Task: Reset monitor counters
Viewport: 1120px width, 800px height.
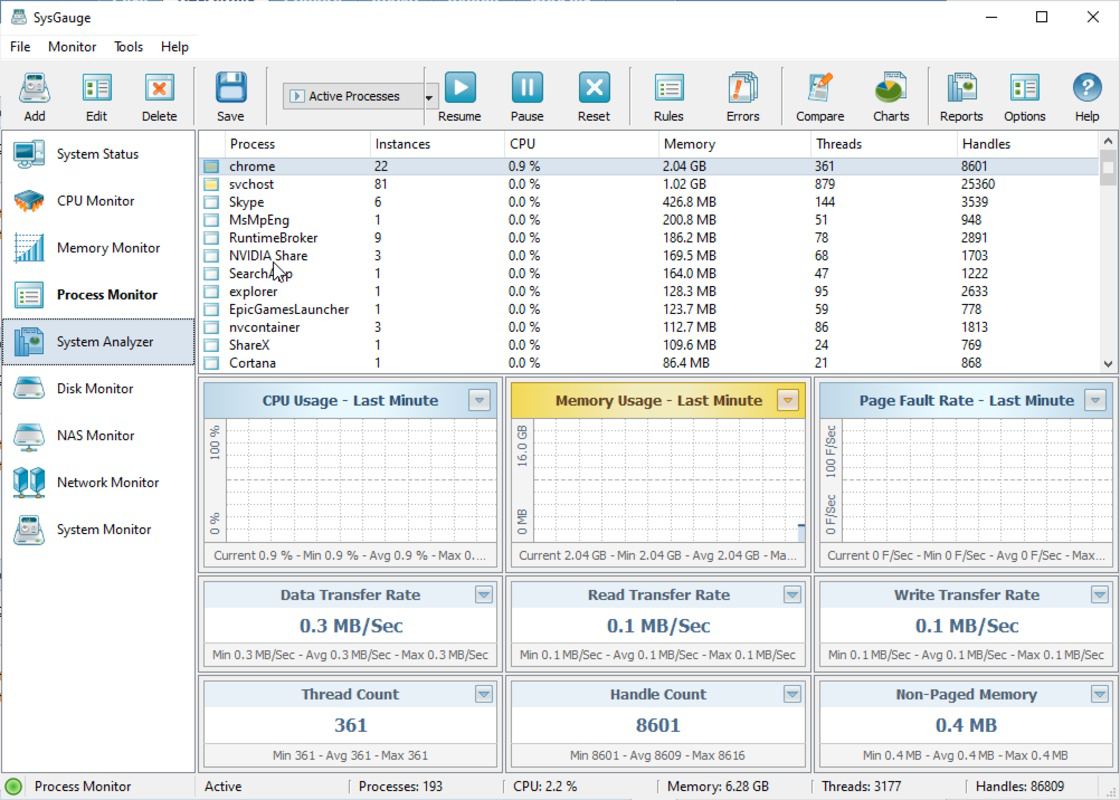Action: tap(594, 88)
